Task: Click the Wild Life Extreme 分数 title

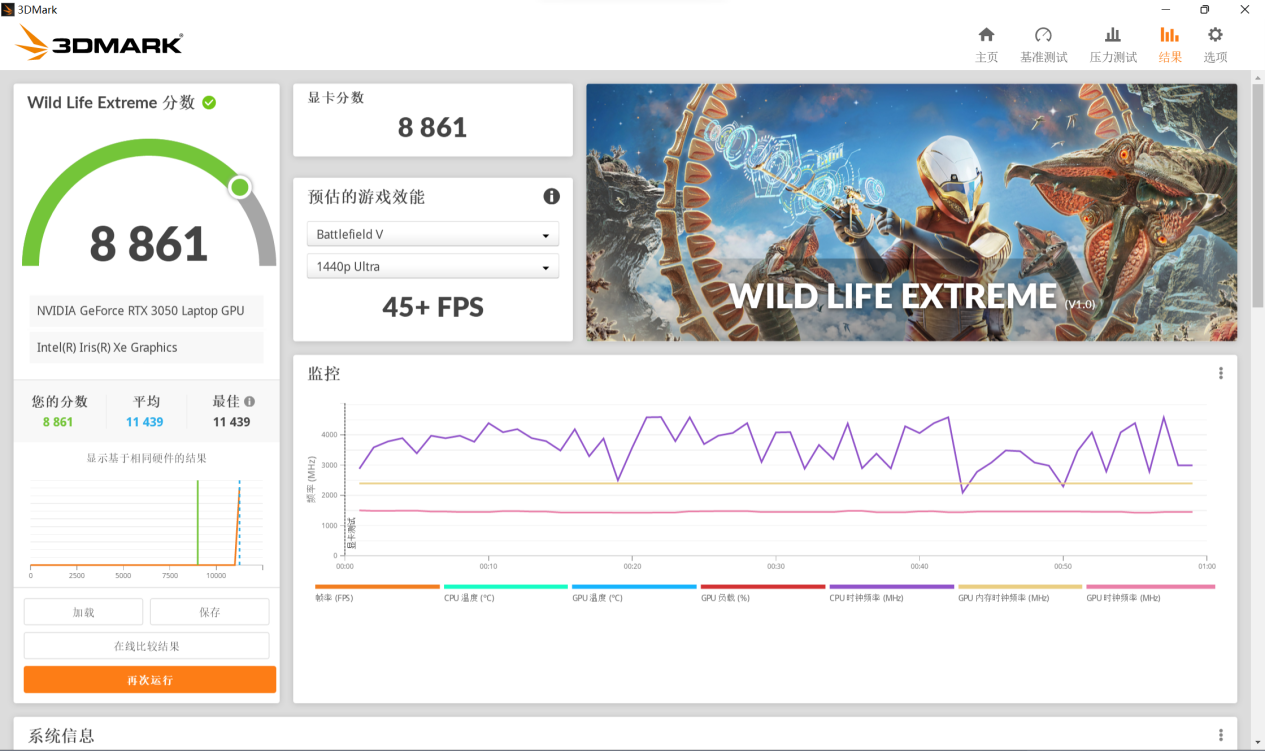Action: 111,102
